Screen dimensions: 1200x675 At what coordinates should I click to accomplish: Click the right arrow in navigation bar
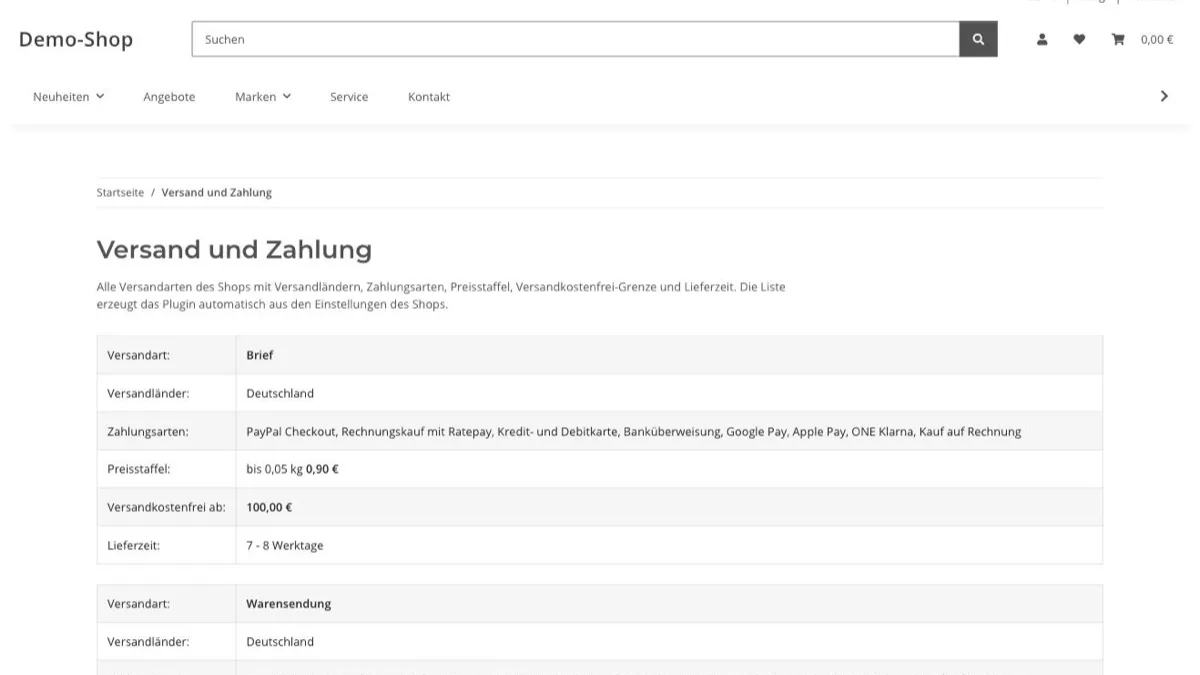(1164, 96)
